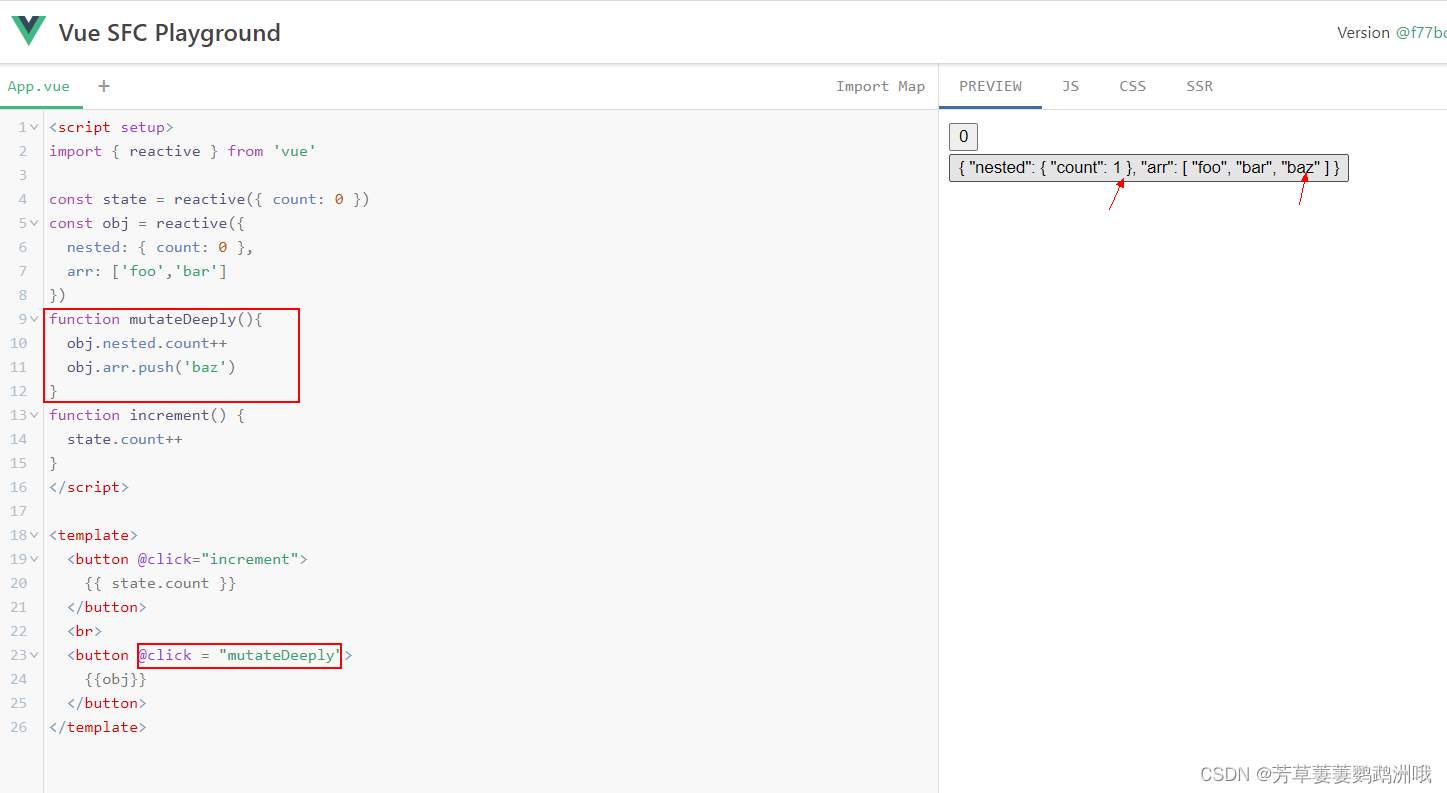Click the <br> tag in code
Image resolution: width=1447 pixels, height=793 pixels.
pos(84,631)
